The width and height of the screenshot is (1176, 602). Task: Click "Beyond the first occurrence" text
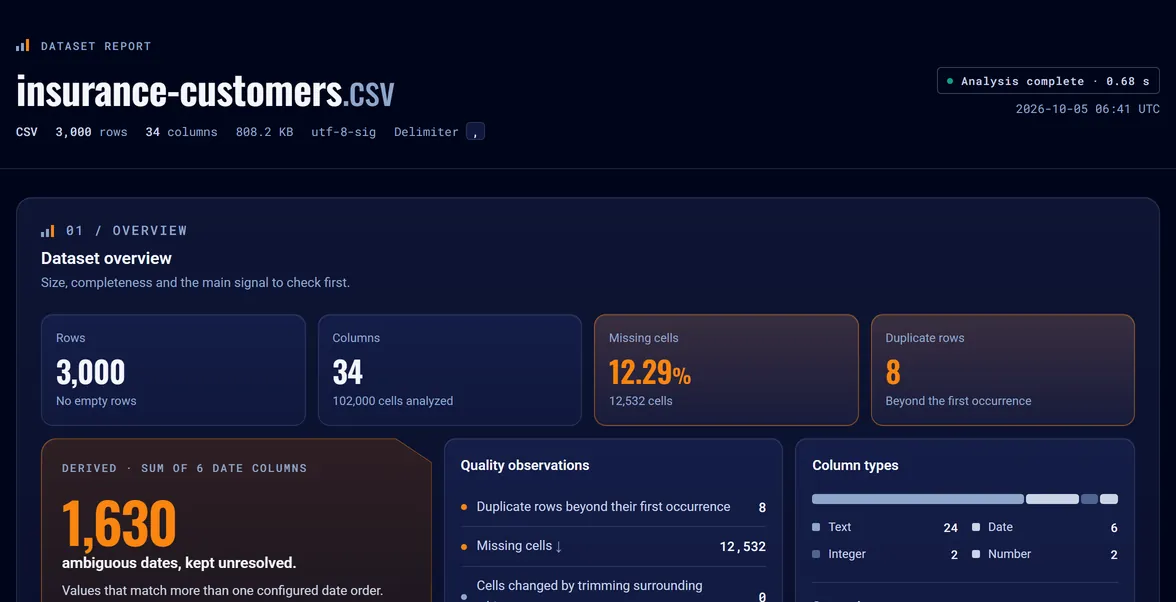(958, 401)
